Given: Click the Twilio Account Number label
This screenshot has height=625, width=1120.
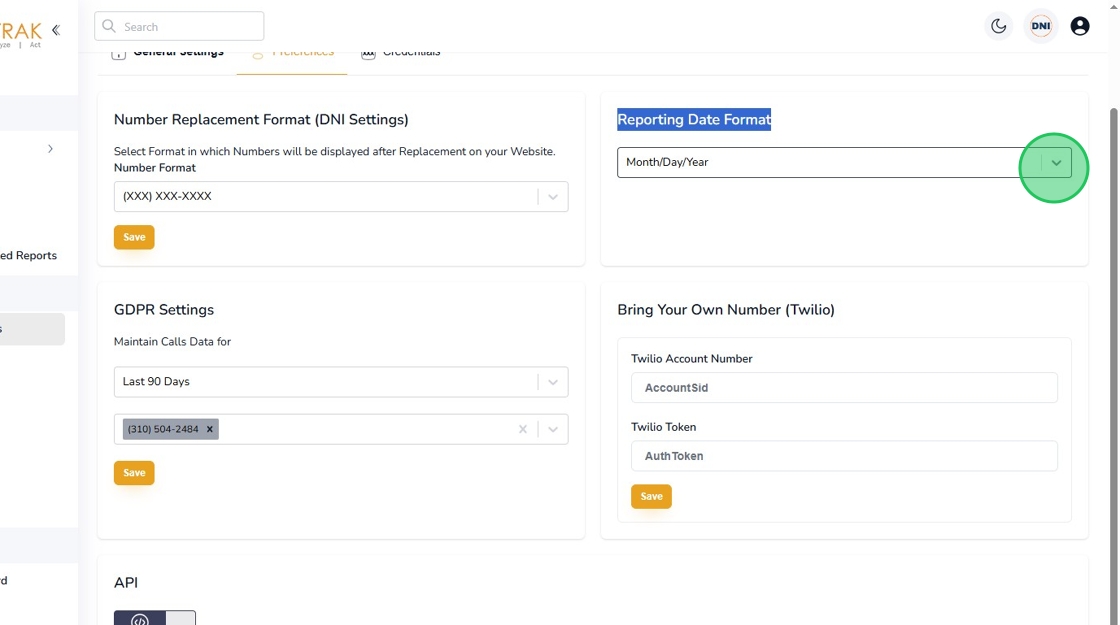Looking at the screenshot, I should coord(691,359).
